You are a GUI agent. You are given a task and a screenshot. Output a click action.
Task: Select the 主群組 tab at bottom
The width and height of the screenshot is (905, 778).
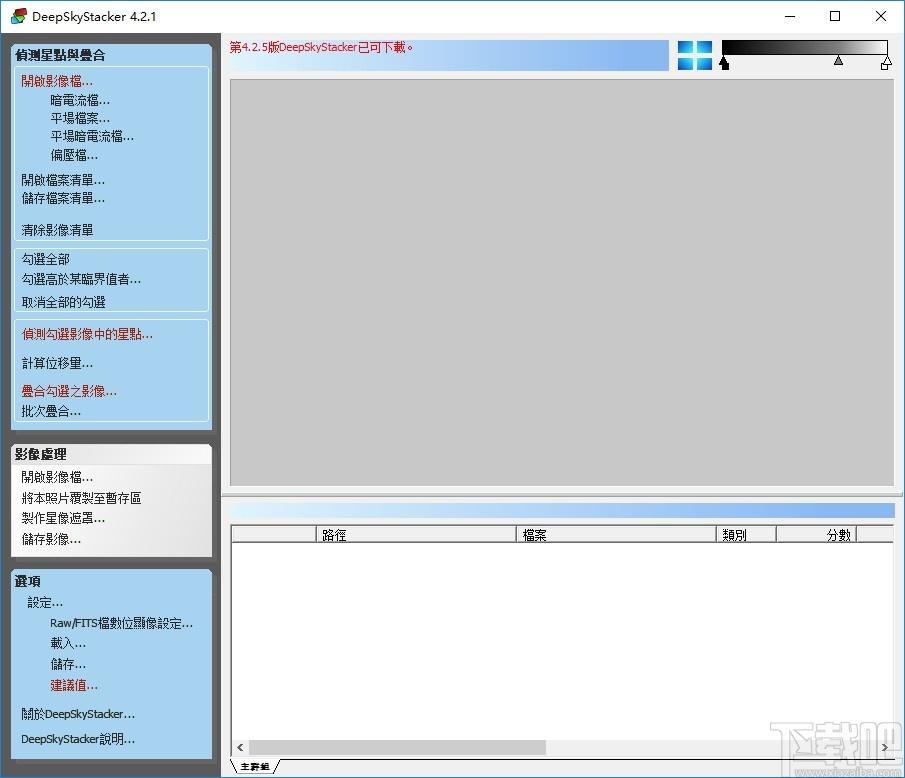[255, 766]
